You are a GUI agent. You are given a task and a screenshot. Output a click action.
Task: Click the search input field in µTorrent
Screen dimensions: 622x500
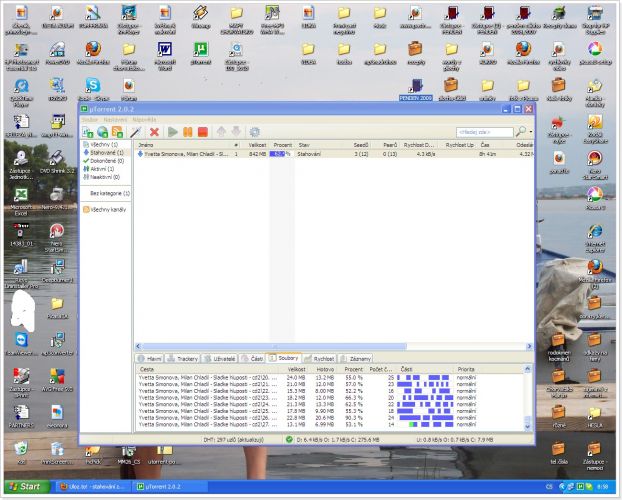coord(485,132)
